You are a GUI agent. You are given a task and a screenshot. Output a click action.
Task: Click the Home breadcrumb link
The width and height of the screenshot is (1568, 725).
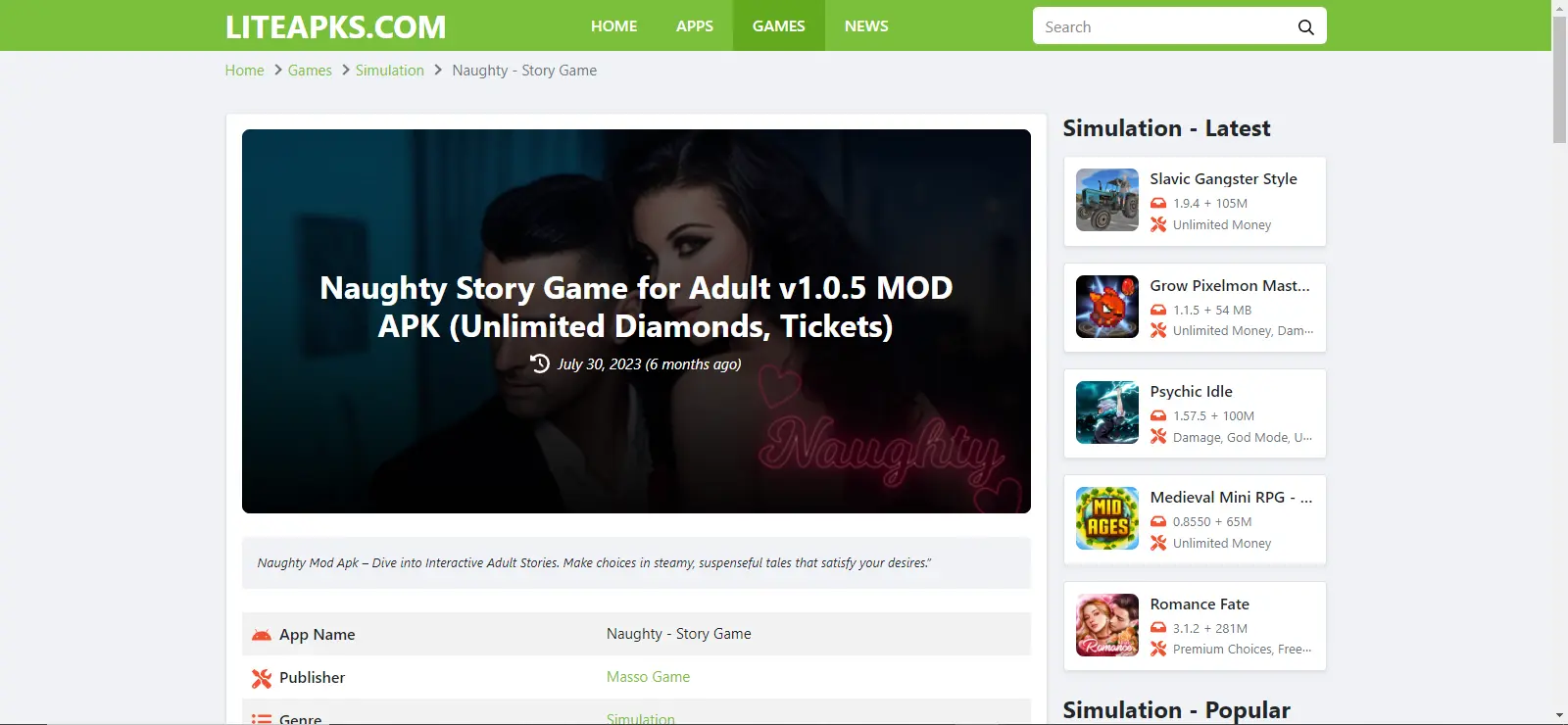(x=244, y=71)
